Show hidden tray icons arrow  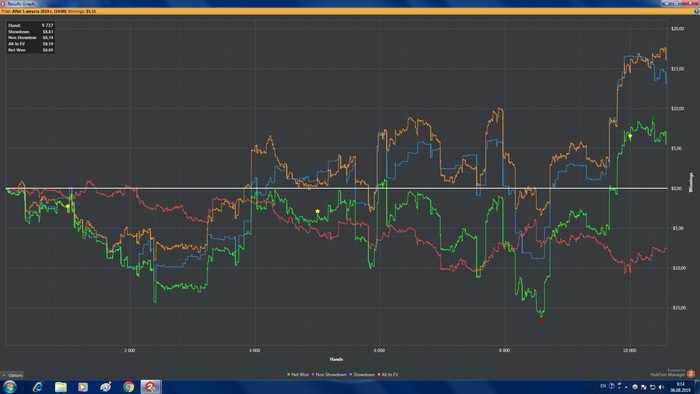(x=626, y=387)
